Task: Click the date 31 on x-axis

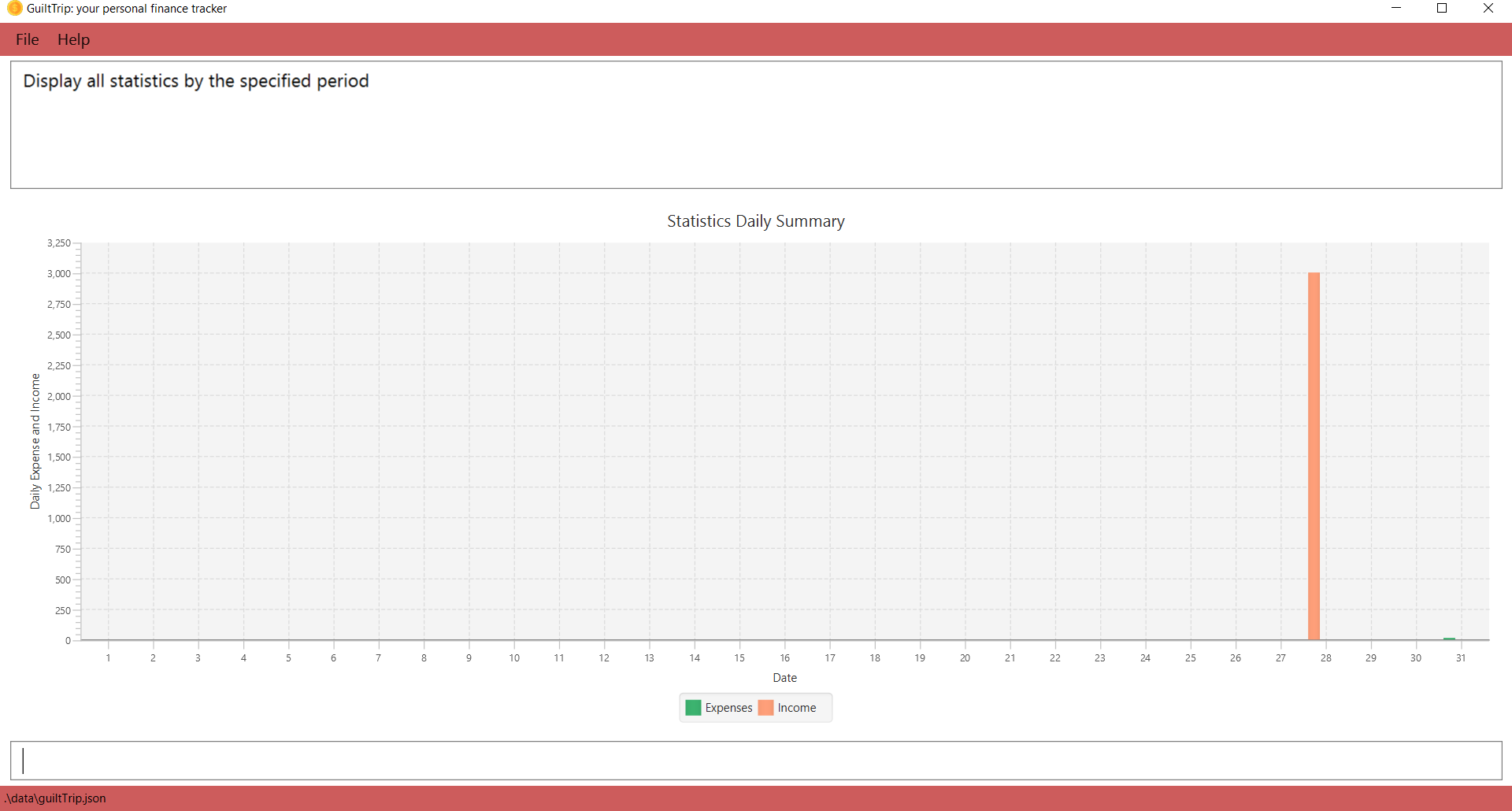Action: (1461, 658)
